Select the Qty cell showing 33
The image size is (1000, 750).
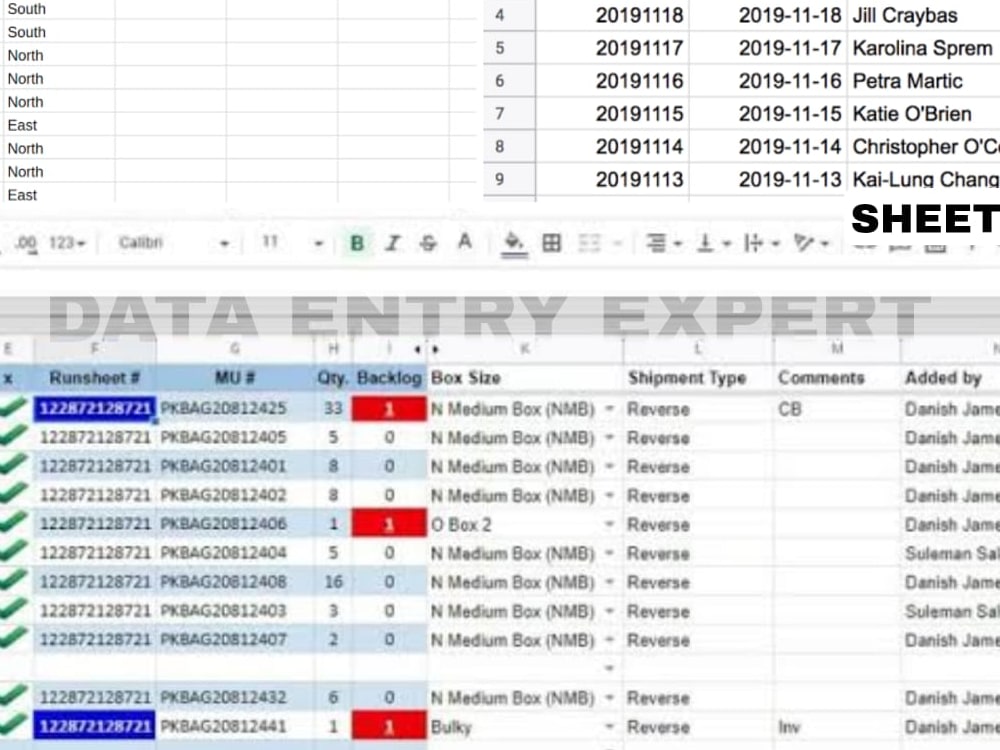point(333,409)
